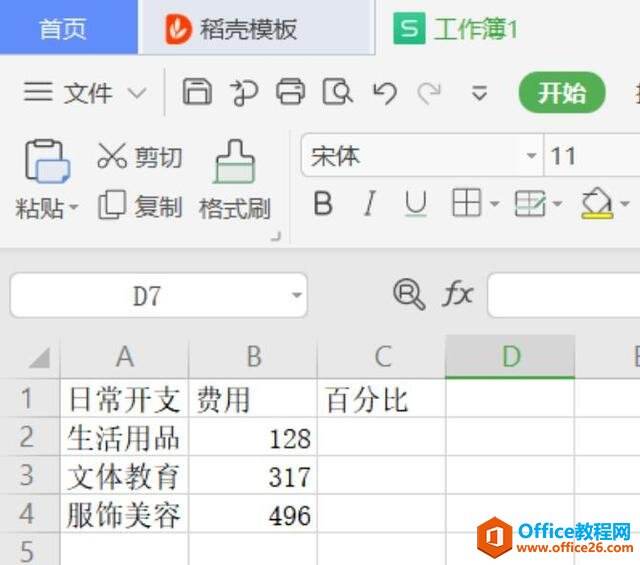Click empty cell C2 under 百分比

click(x=382, y=437)
